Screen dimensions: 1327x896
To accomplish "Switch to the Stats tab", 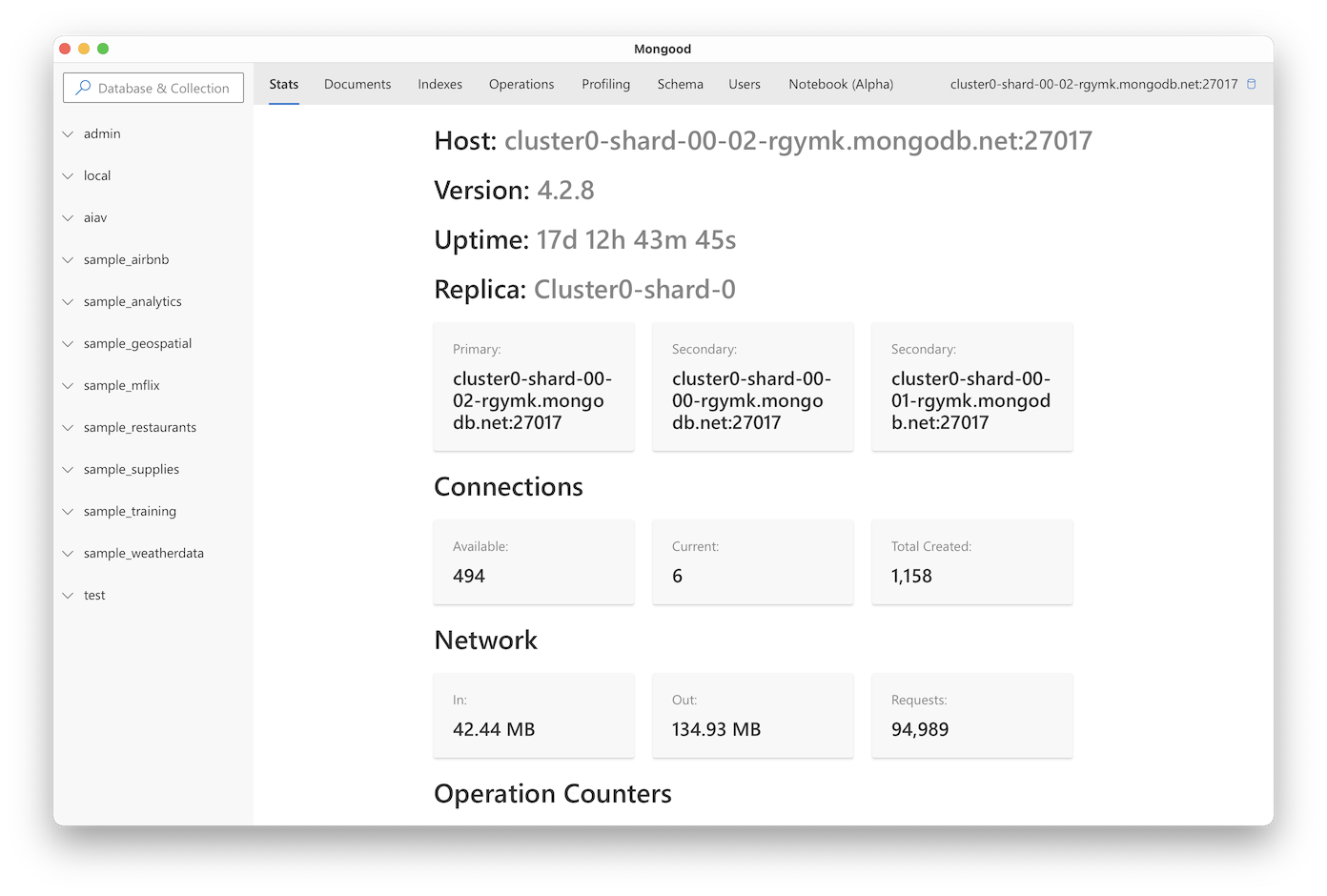I will click(x=284, y=84).
